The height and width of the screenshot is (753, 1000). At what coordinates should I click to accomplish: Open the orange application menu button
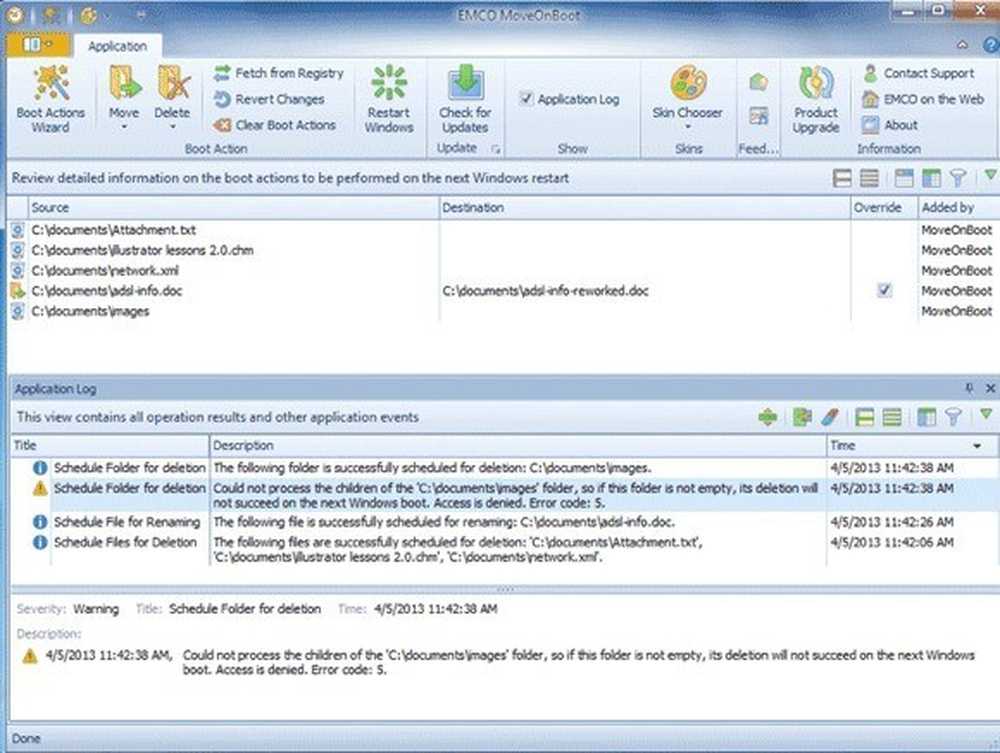(x=38, y=44)
